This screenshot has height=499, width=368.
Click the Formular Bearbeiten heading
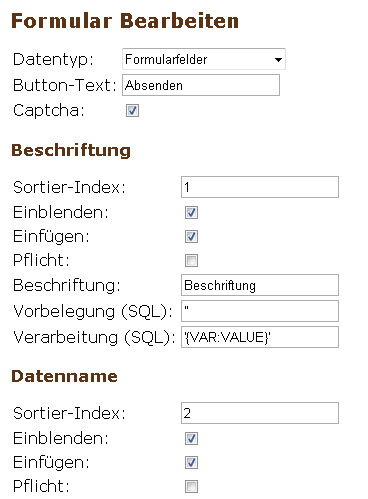[x=125, y=21]
